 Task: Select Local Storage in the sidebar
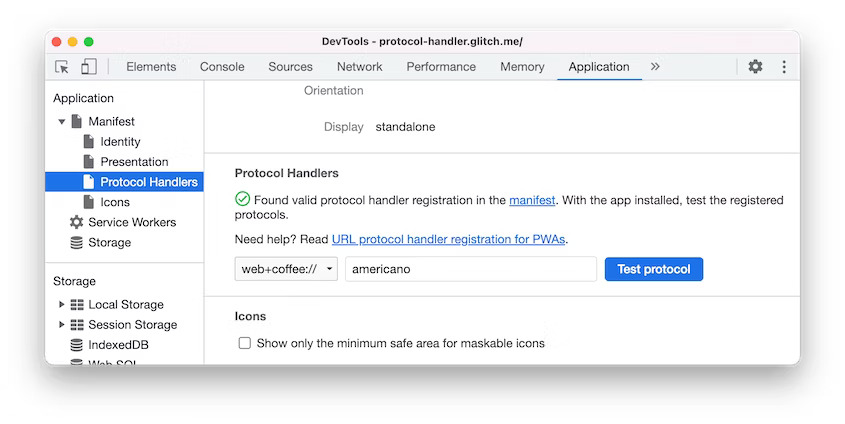[x=126, y=304]
